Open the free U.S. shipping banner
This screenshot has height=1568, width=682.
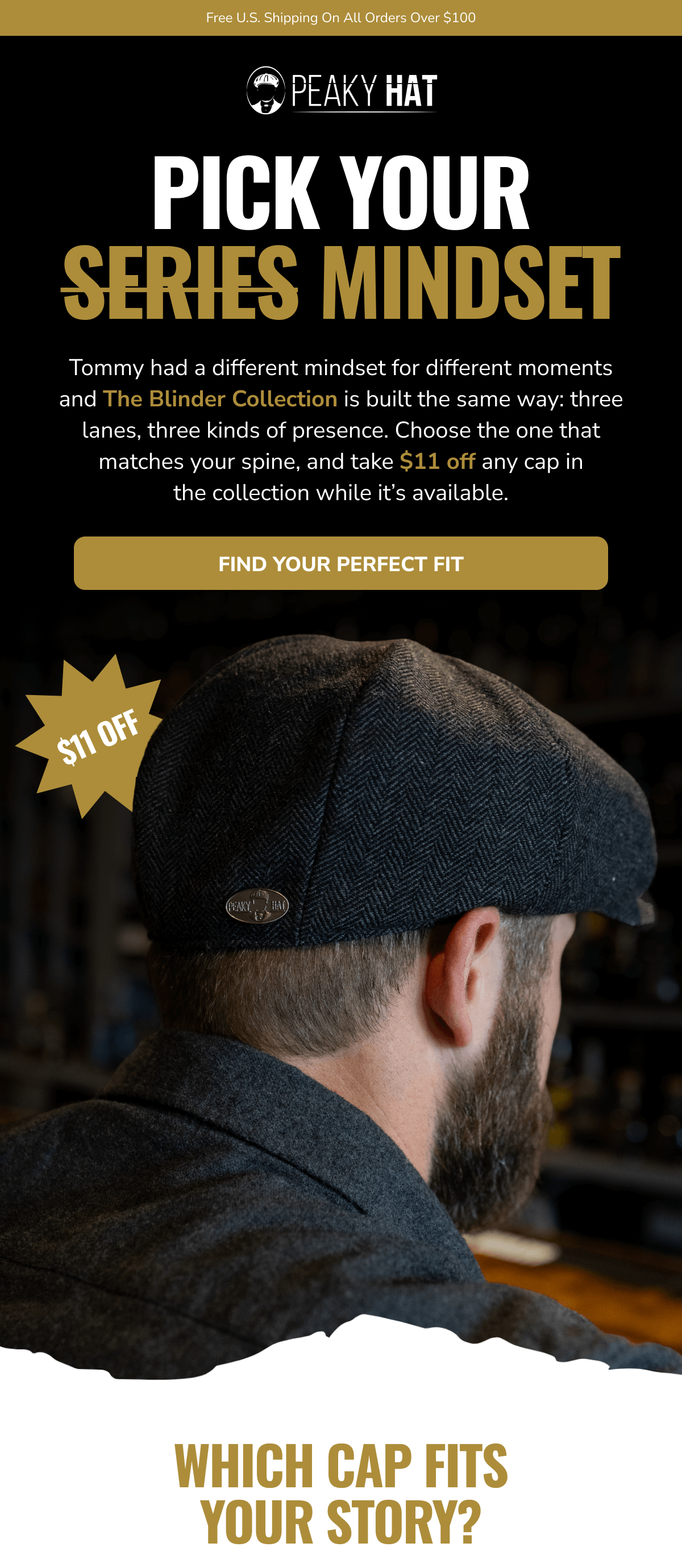[x=341, y=18]
